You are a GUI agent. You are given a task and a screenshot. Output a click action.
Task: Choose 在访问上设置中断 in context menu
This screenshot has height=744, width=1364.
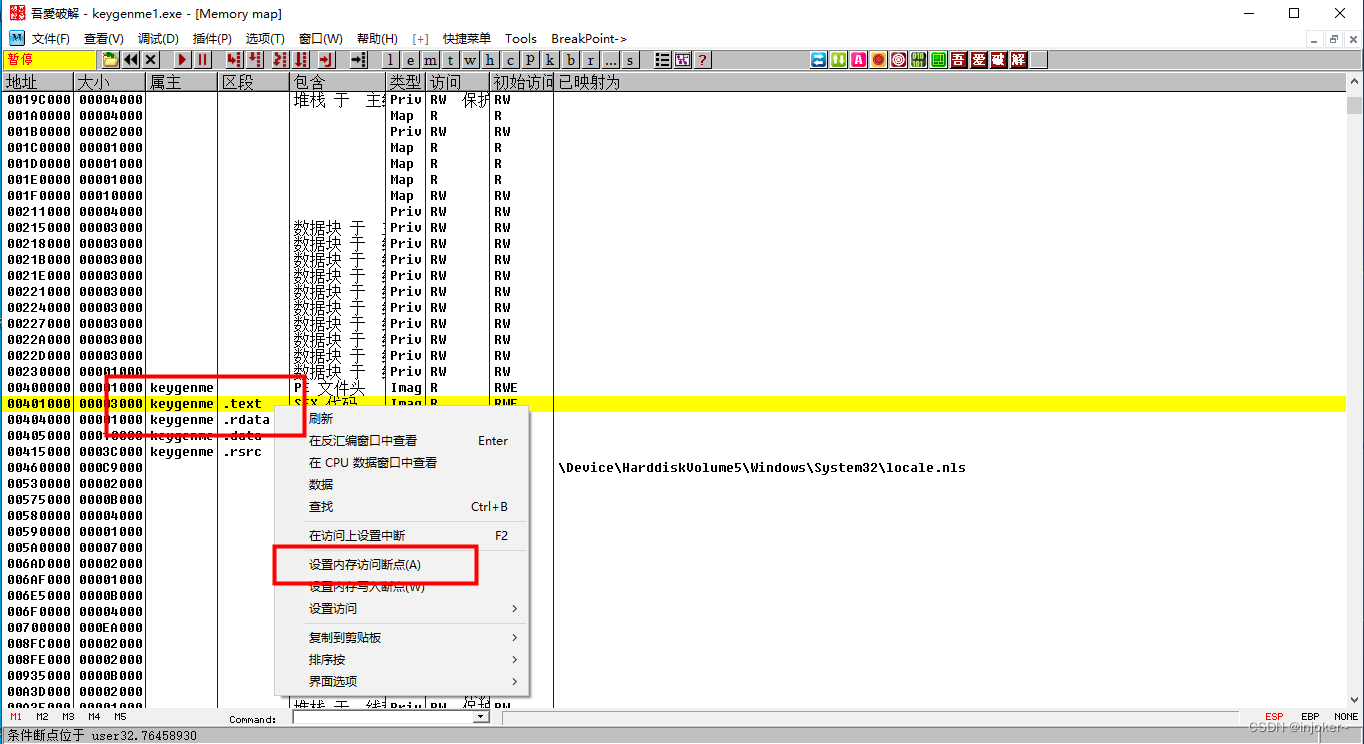(402, 536)
